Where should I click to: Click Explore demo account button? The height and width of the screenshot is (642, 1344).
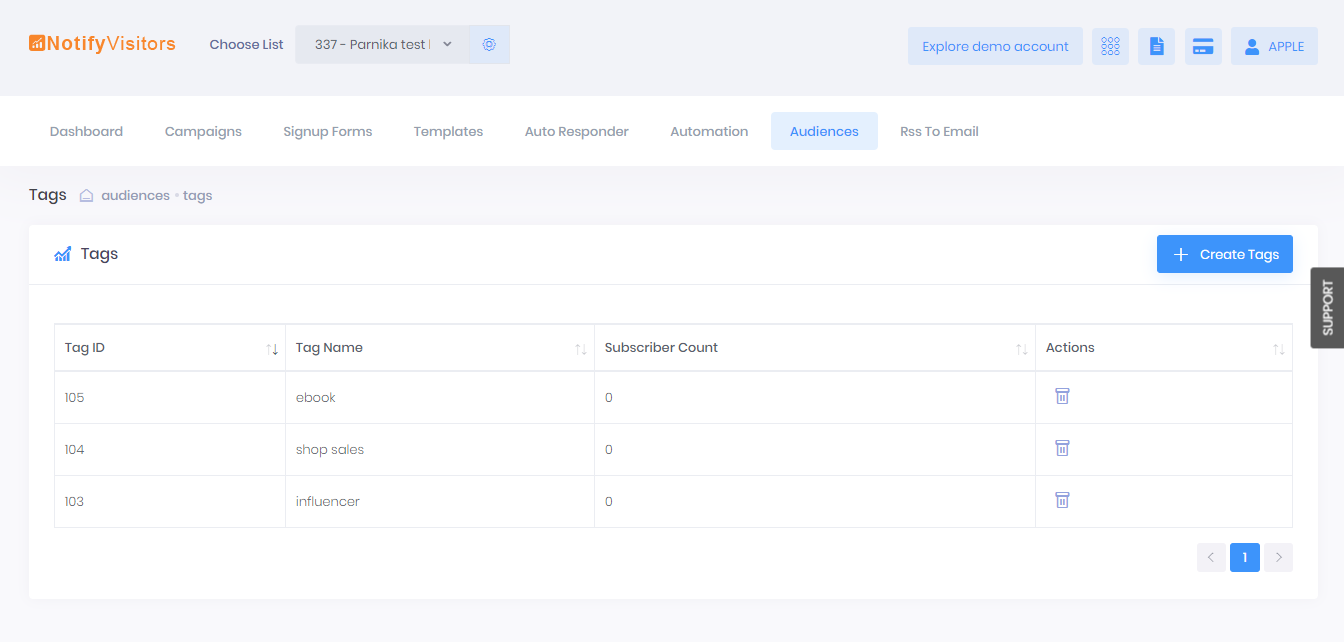995,46
